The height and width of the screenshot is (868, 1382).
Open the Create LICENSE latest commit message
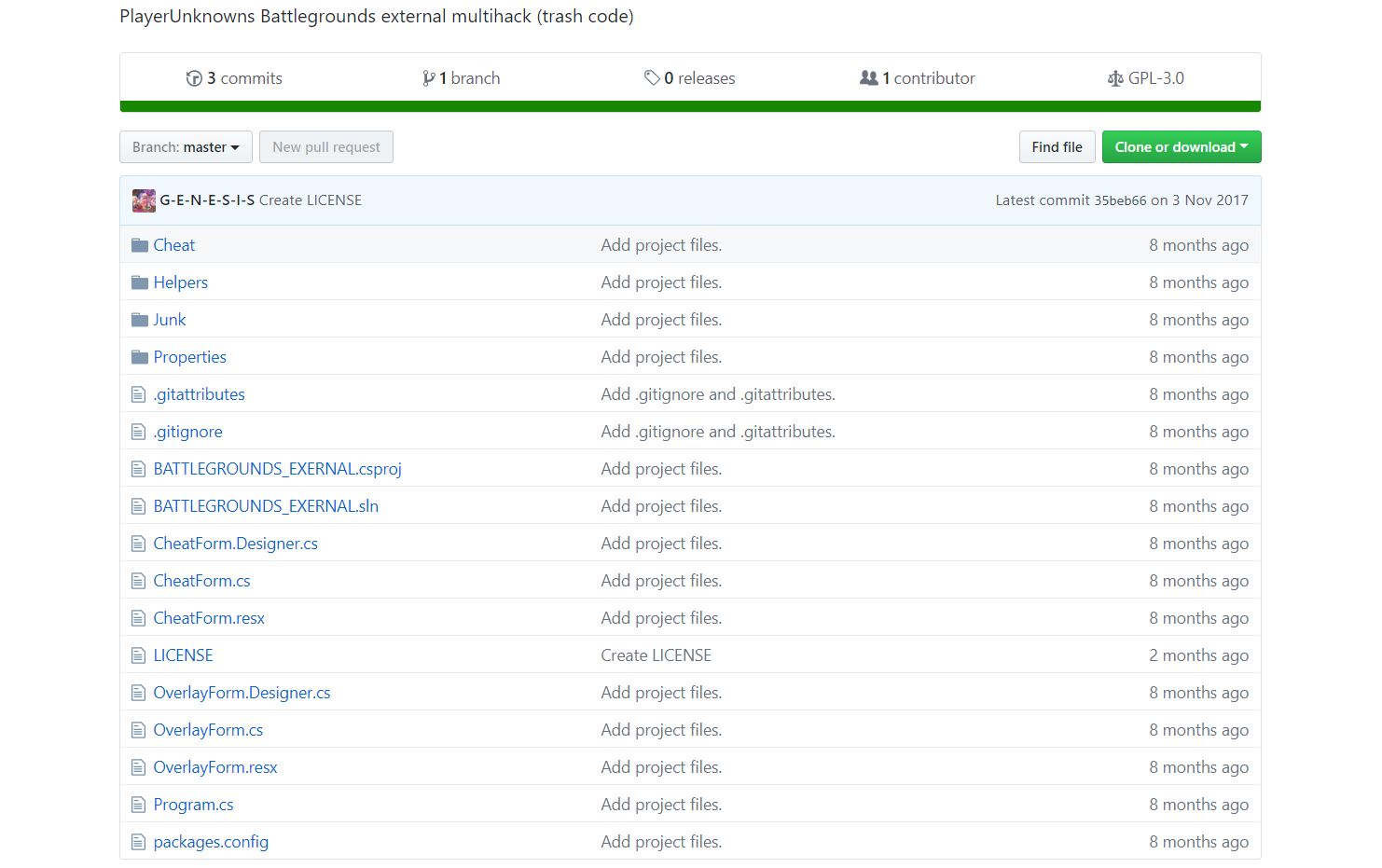[x=311, y=200]
